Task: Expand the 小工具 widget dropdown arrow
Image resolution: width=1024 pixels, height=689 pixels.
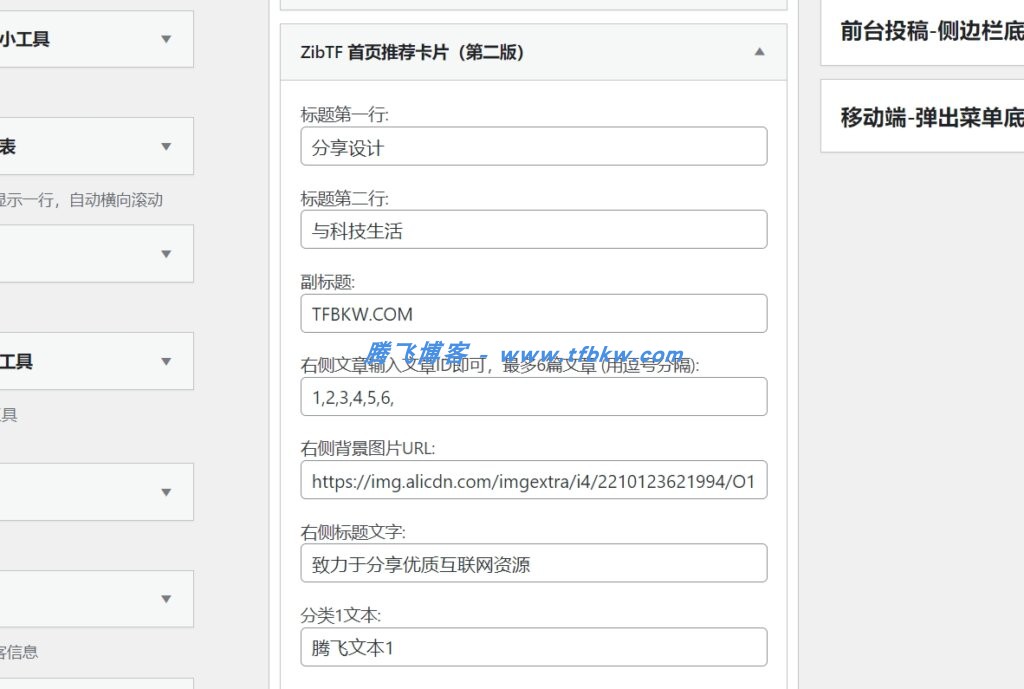Action: coord(166,39)
